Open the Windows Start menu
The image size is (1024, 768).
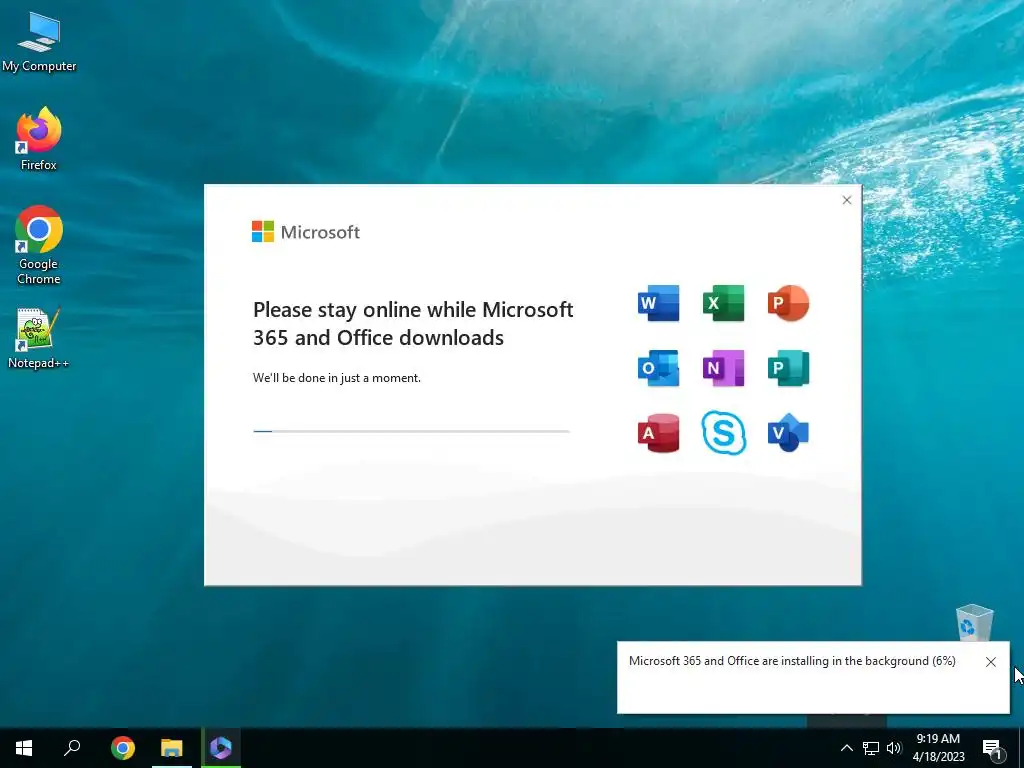pyautogui.click(x=24, y=748)
